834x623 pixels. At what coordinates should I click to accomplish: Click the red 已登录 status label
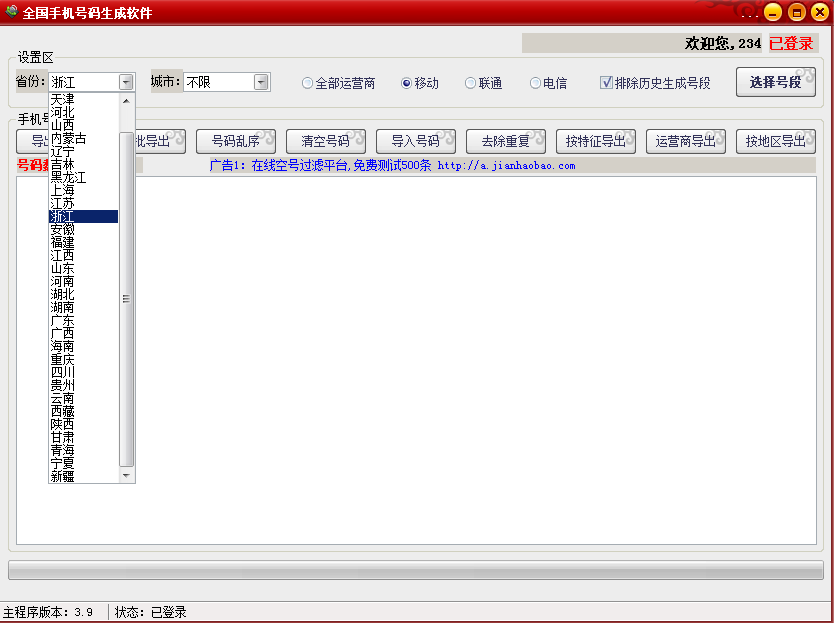point(791,44)
